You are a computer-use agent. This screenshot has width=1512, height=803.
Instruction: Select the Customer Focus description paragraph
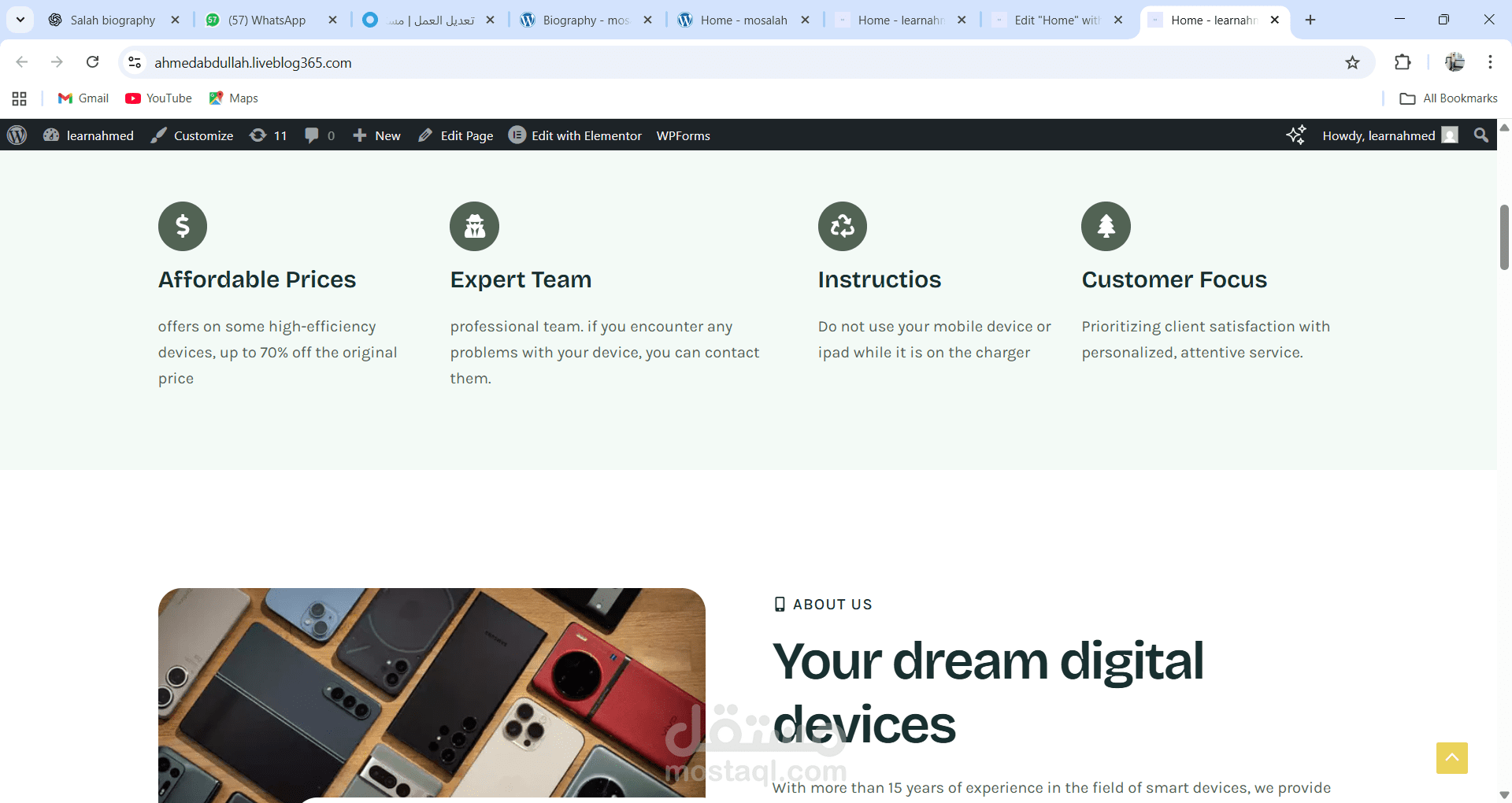pos(1206,339)
